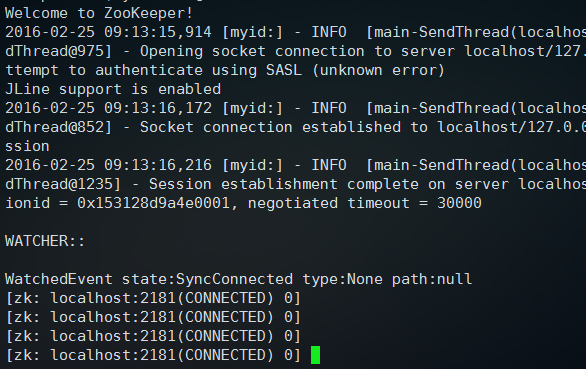Click 'dThread@975]' text
The width and height of the screenshot is (586, 369).
59,51
